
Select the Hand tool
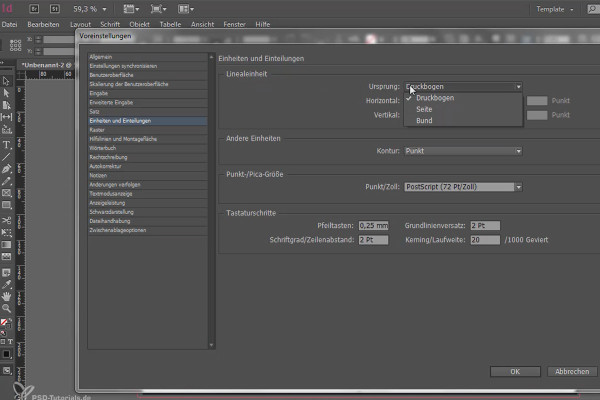[6, 296]
